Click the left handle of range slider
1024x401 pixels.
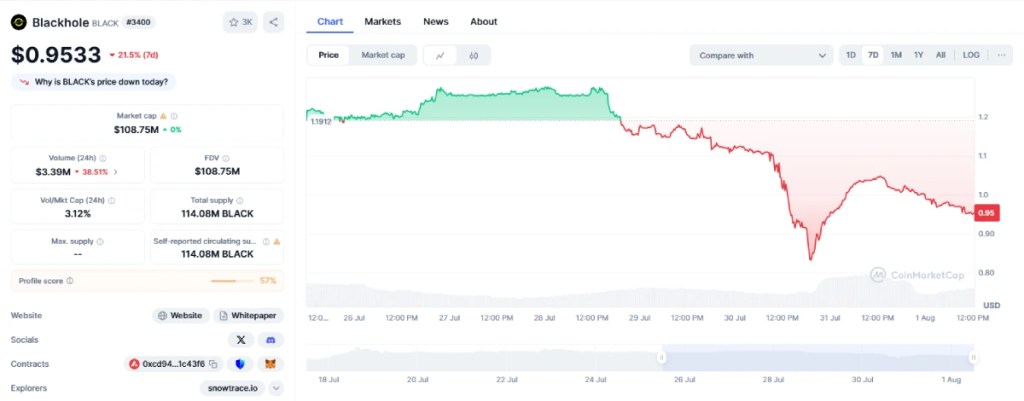point(660,357)
